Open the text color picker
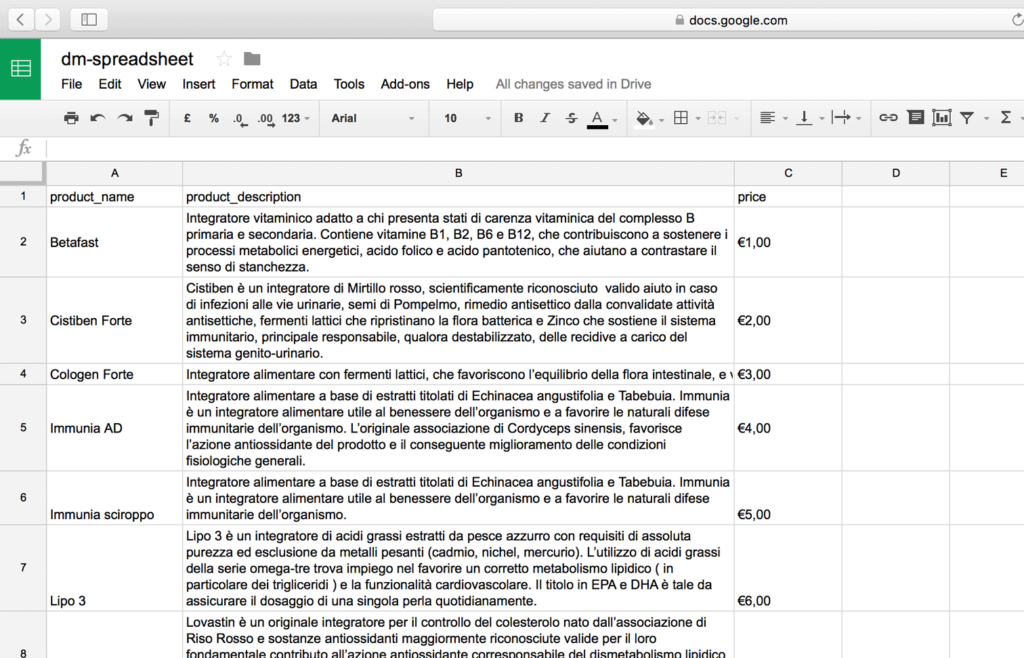 tap(598, 119)
